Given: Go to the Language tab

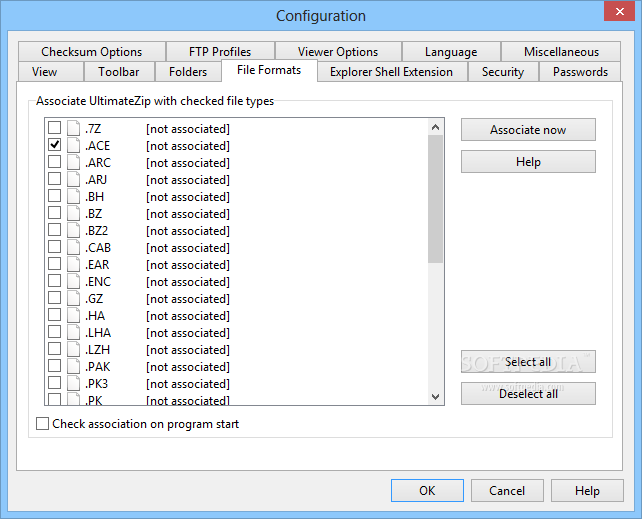Looking at the screenshot, I should click(x=451, y=52).
